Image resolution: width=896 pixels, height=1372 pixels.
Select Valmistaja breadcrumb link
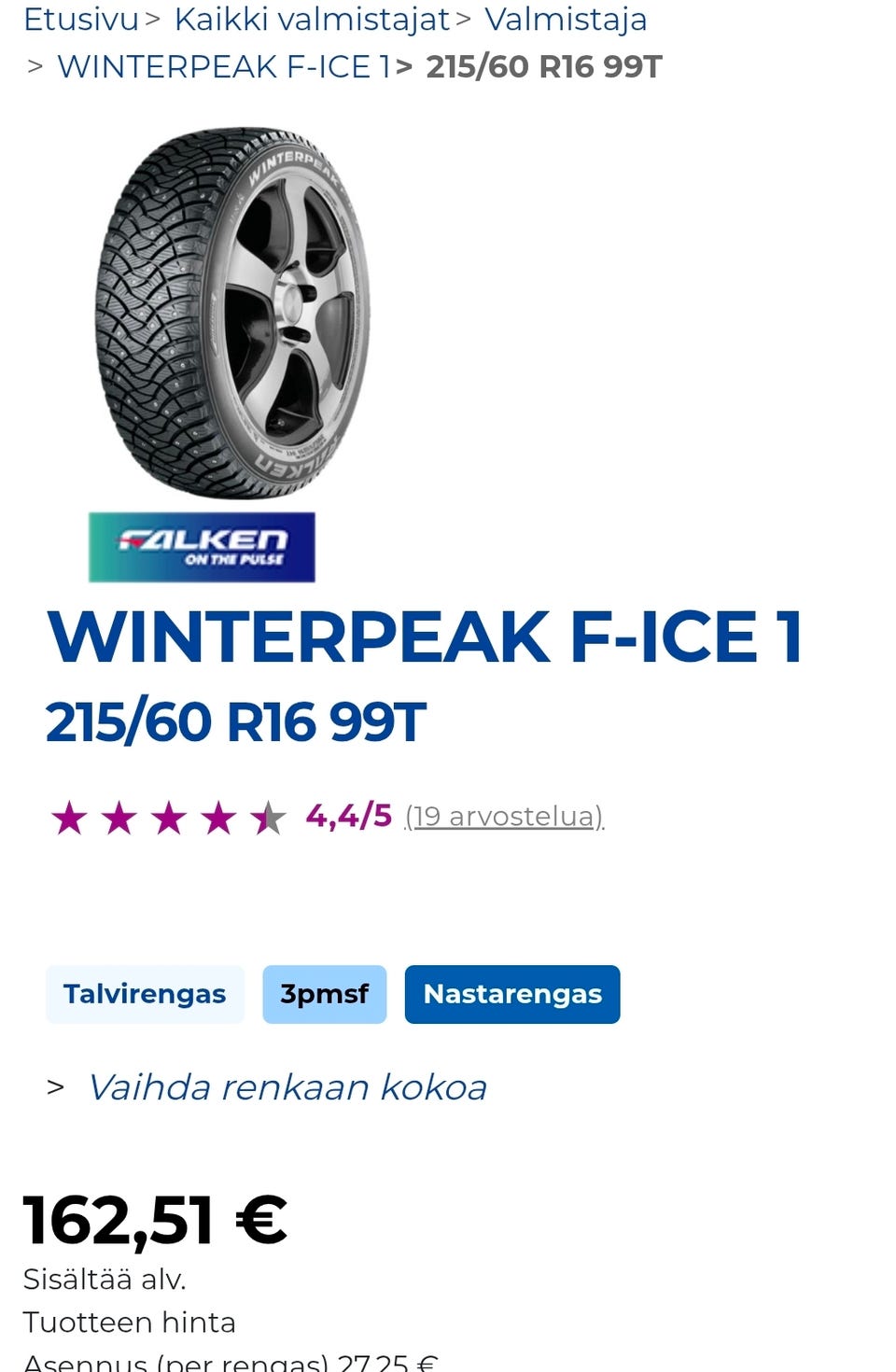[x=566, y=19]
